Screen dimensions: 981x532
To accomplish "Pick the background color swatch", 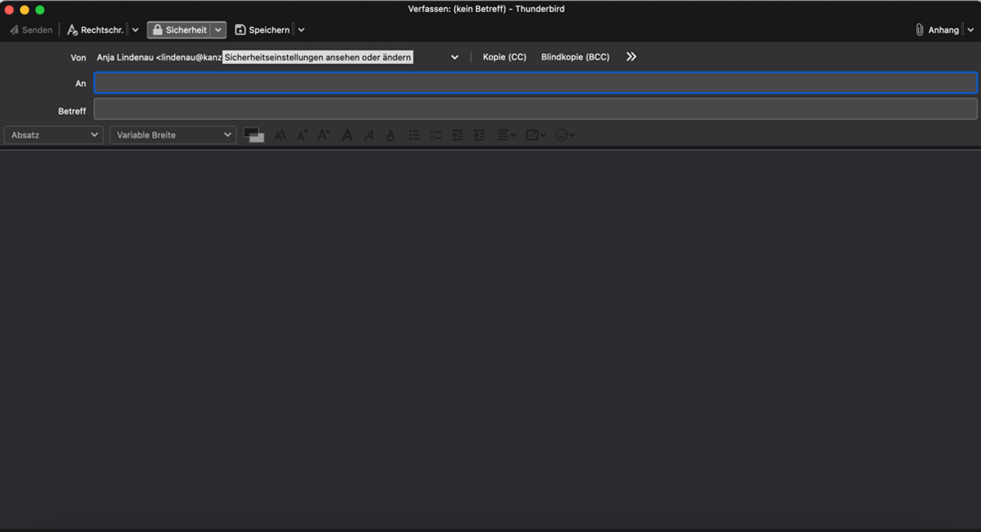I will 258,138.
